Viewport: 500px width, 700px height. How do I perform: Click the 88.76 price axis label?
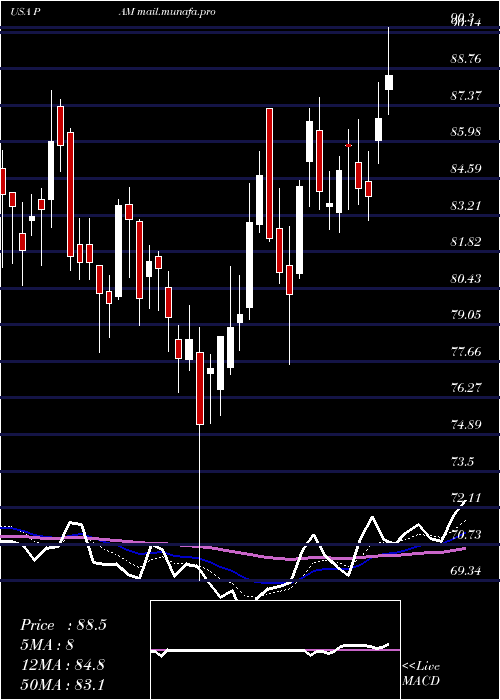click(466, 59)
